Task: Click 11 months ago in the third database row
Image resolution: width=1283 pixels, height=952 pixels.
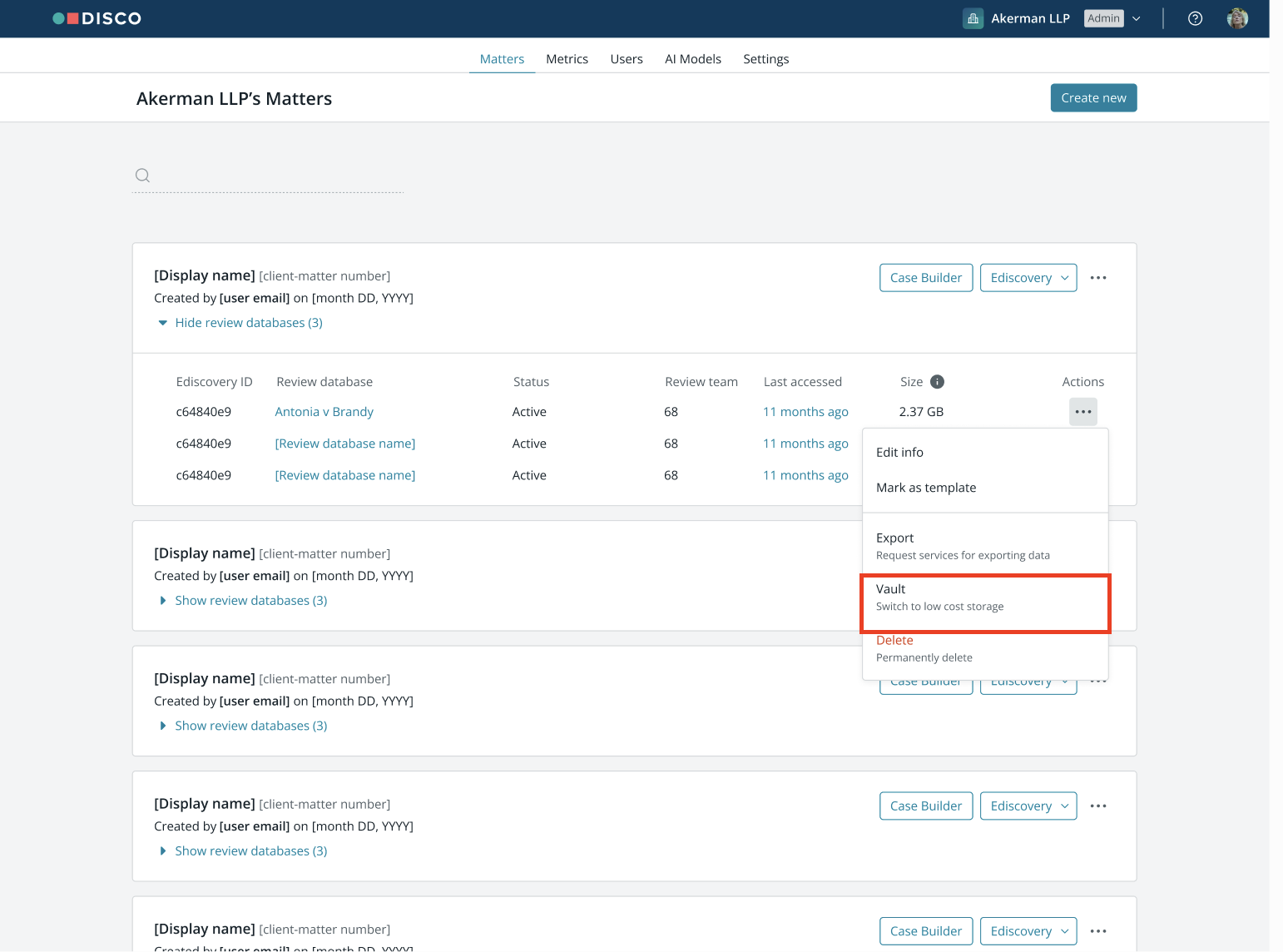Action: (805, 475)
